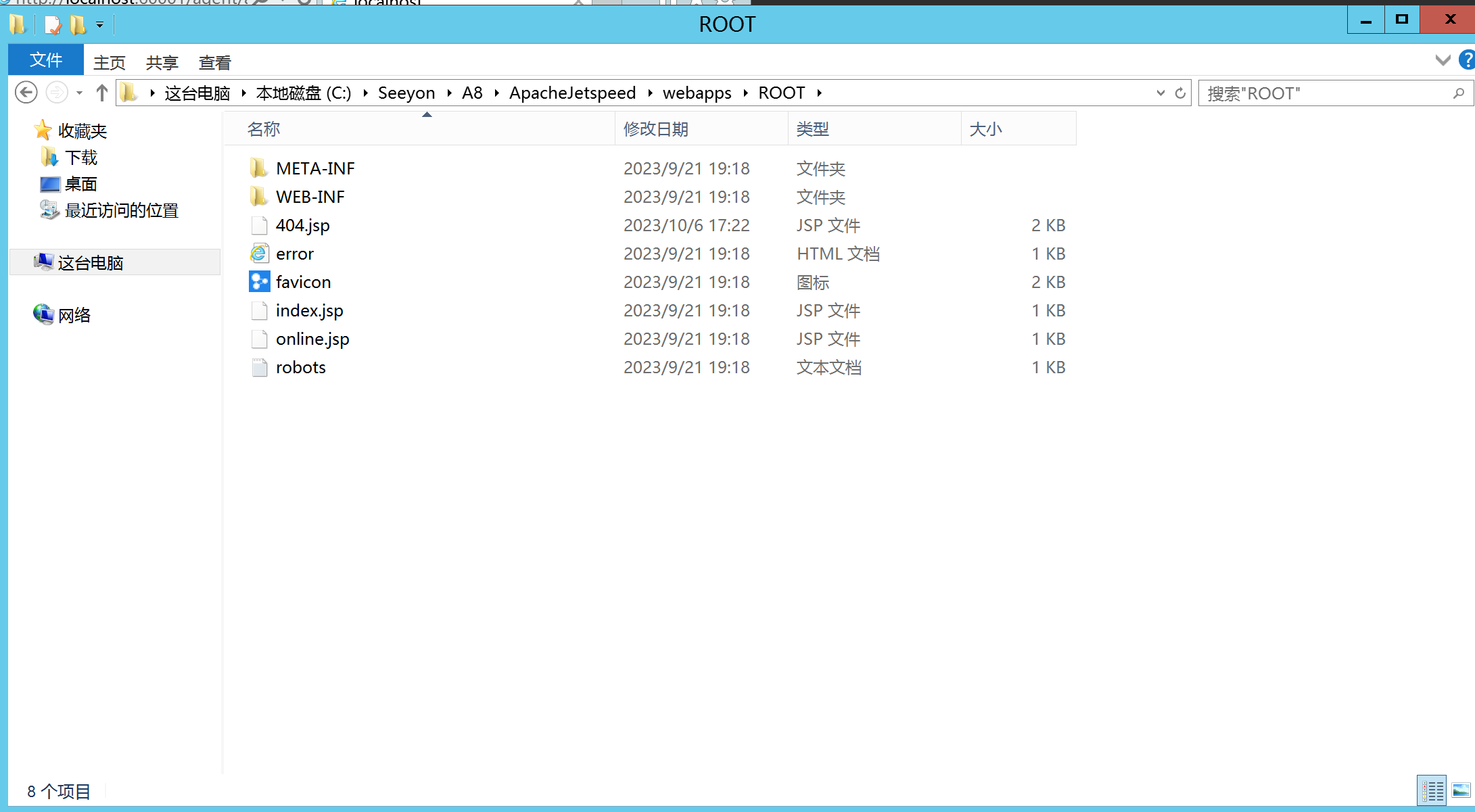Select 这台电脑 in navigation pane

coord(90,262)
